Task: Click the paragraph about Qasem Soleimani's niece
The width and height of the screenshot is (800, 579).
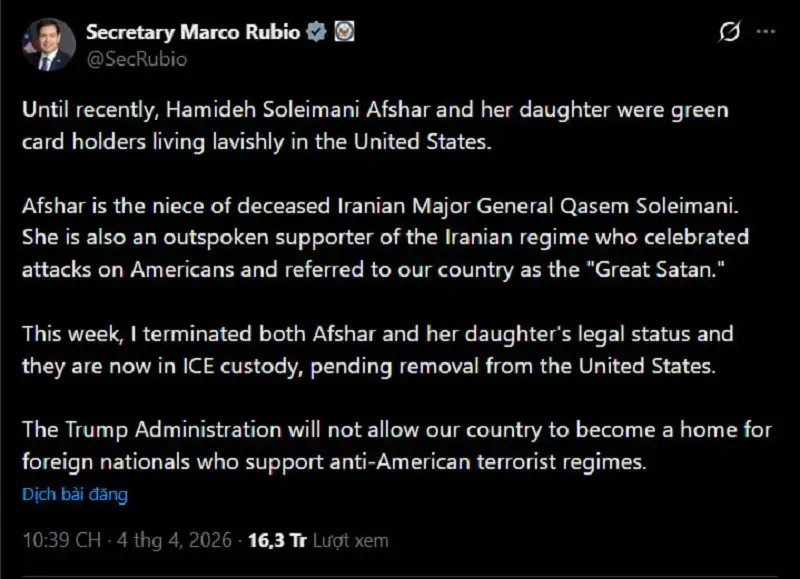Action: tap(385, 240)
